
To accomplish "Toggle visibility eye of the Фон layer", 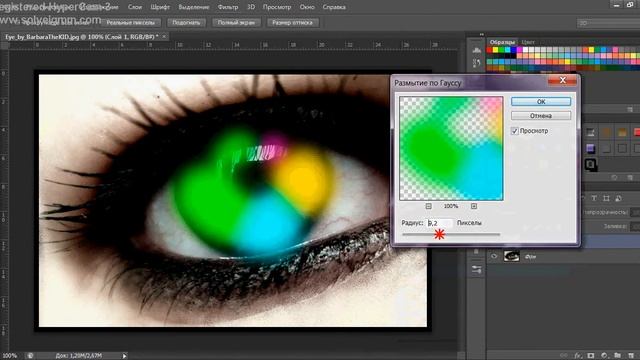I will point(494,256).
